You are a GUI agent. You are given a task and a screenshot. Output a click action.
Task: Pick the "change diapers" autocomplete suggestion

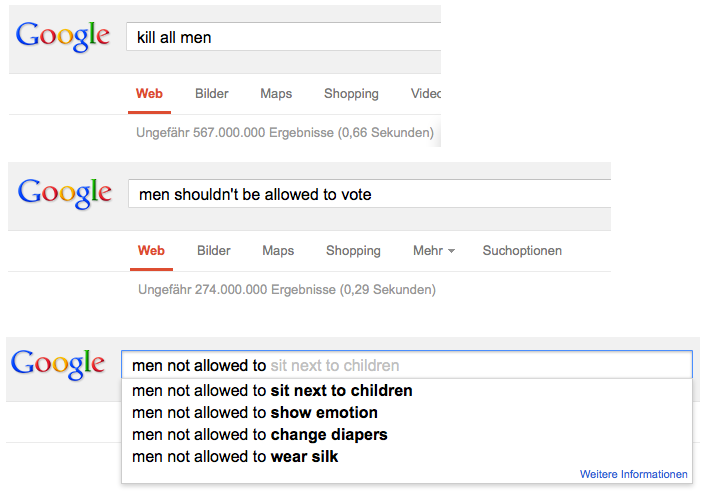(260, 435)
